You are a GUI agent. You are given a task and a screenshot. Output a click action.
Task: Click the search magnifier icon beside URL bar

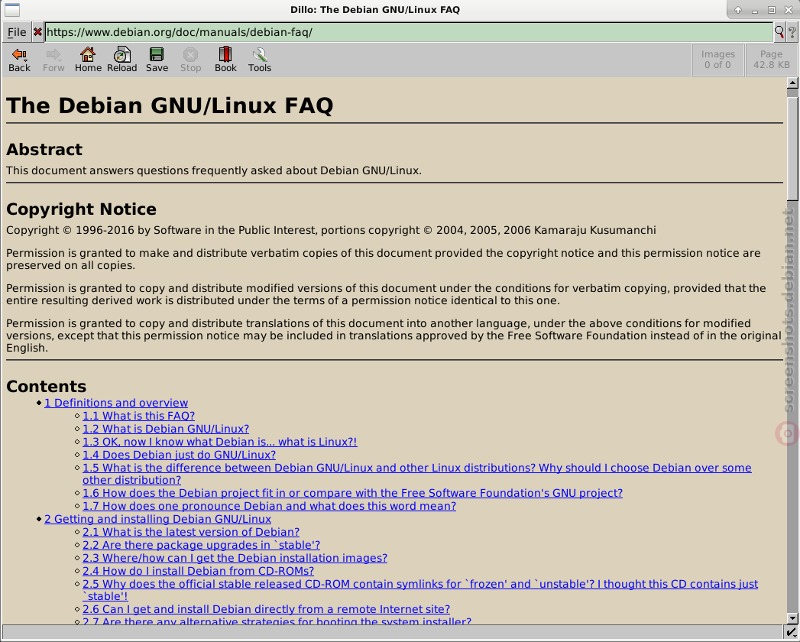[779, 32]
